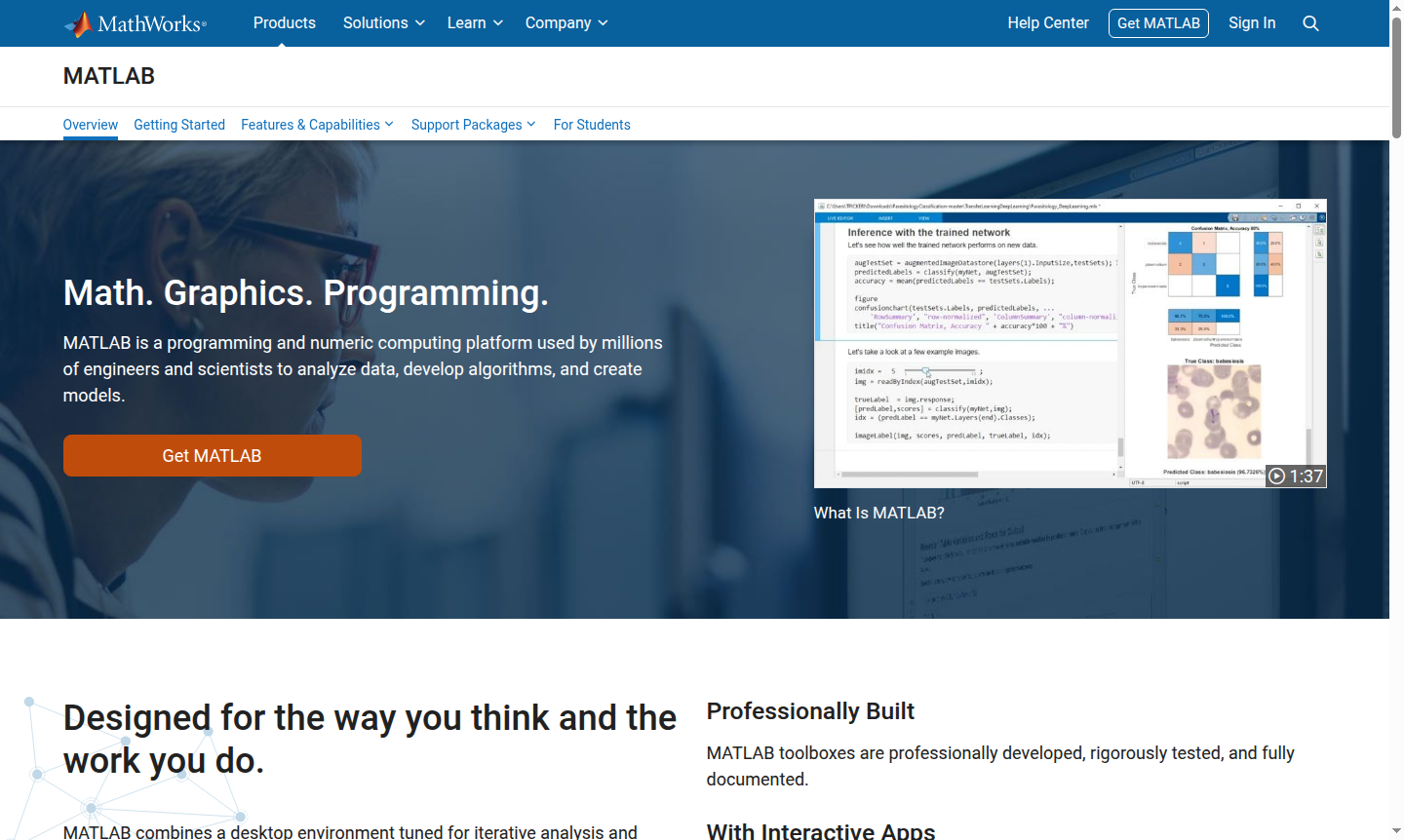Click the What Is MATLAB? caption link
The height and width of the screenshot is (840, 1404).
coord(878,513)
